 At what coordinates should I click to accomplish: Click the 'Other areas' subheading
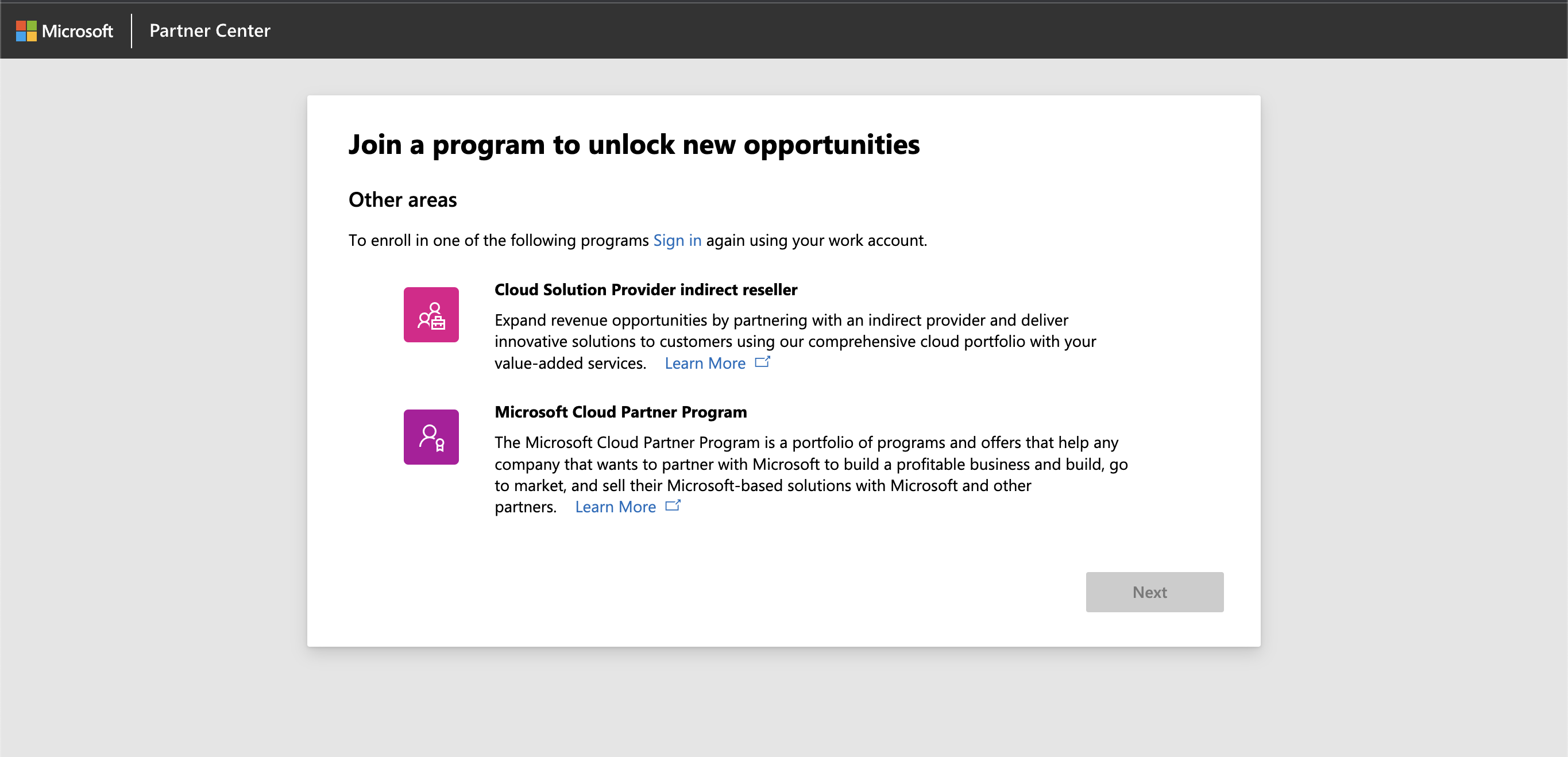403,200
